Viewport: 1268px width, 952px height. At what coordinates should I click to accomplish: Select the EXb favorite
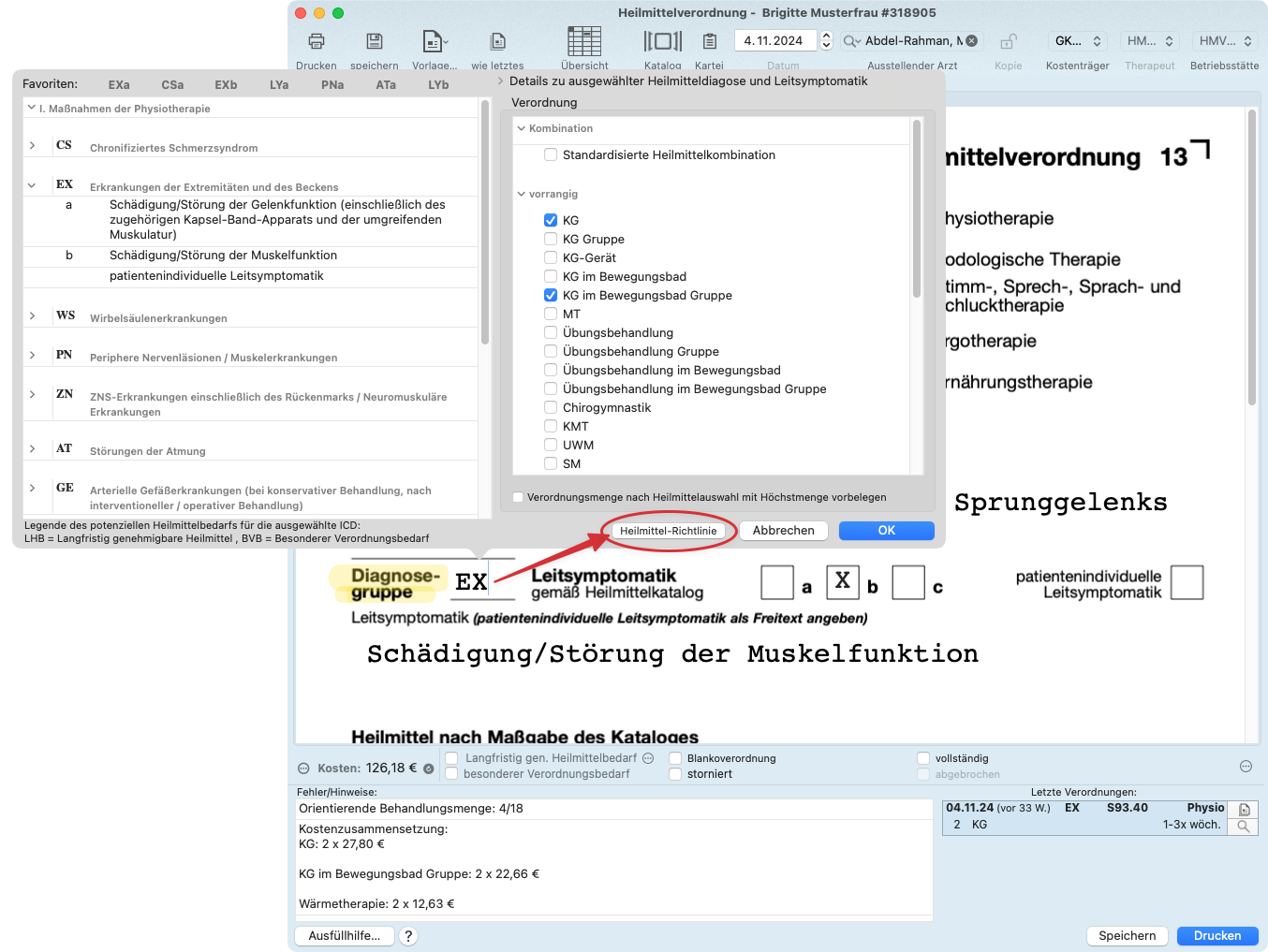point(226,84)
